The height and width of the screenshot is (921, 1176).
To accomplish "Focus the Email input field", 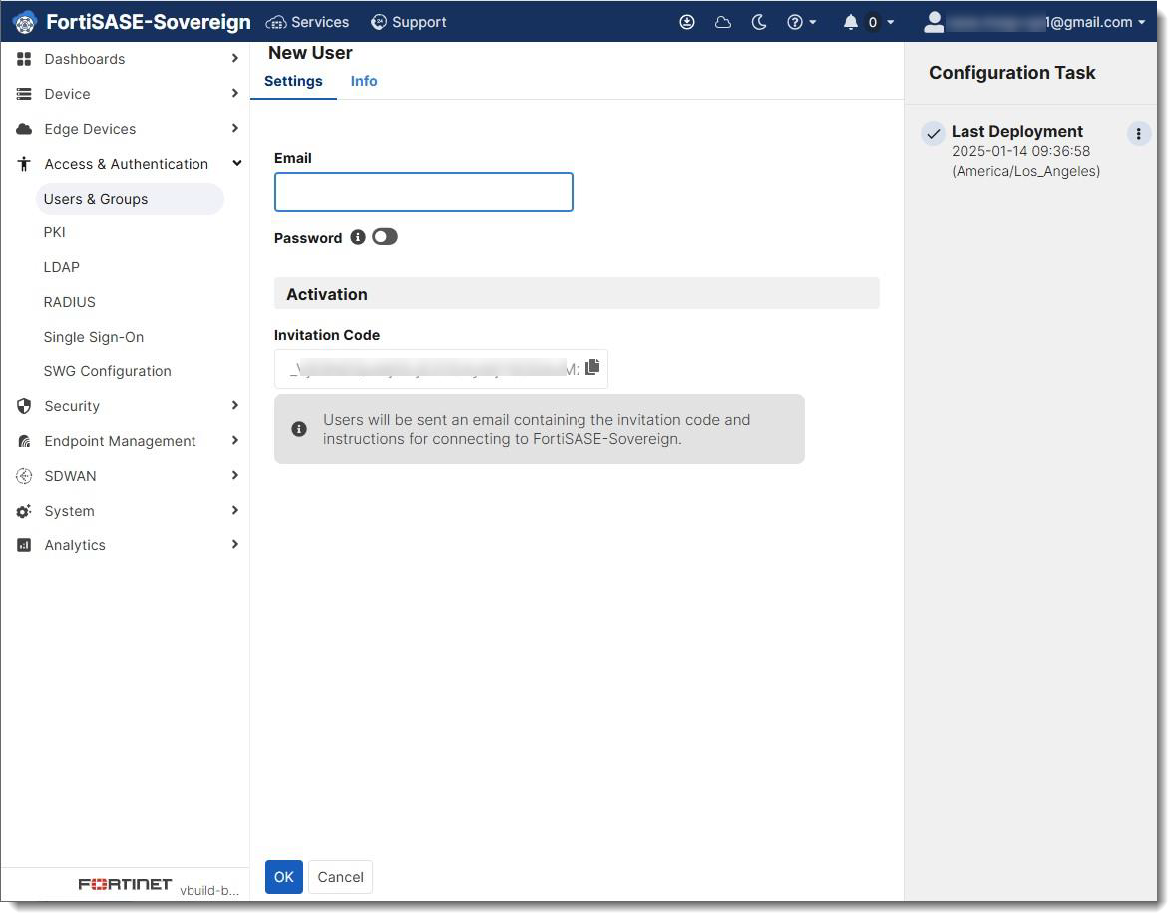I will point(424,193).
